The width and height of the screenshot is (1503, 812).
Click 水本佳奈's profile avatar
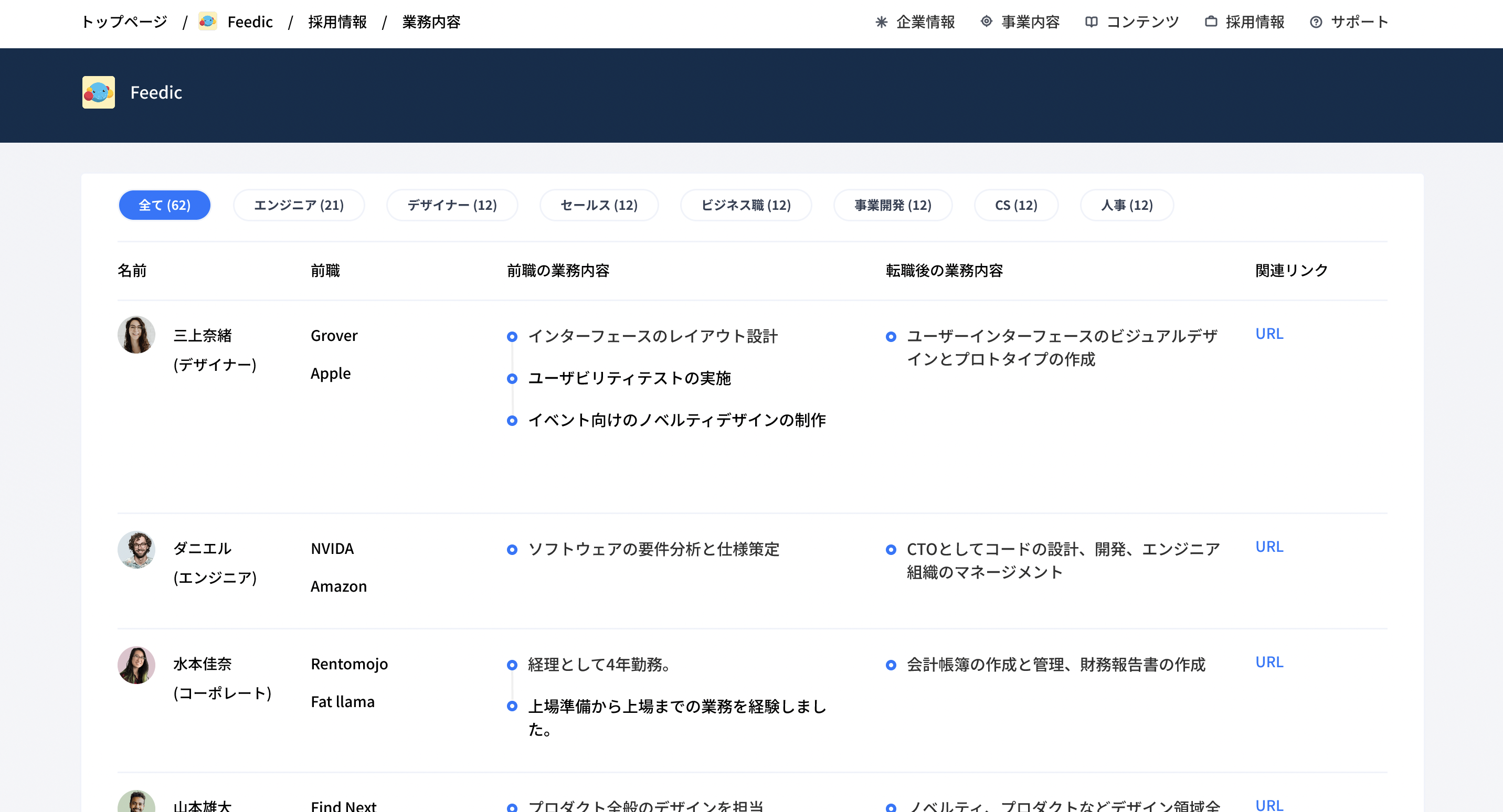coord(136,665)
